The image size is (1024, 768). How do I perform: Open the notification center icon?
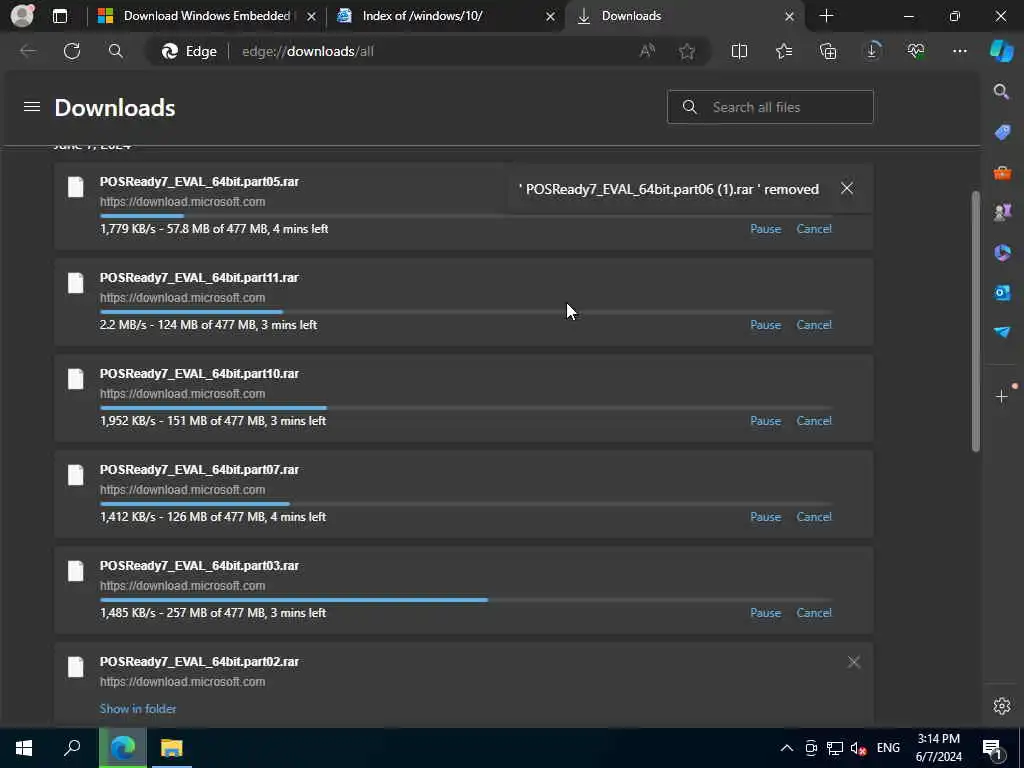pyautogui.click(x=993, y=748)
